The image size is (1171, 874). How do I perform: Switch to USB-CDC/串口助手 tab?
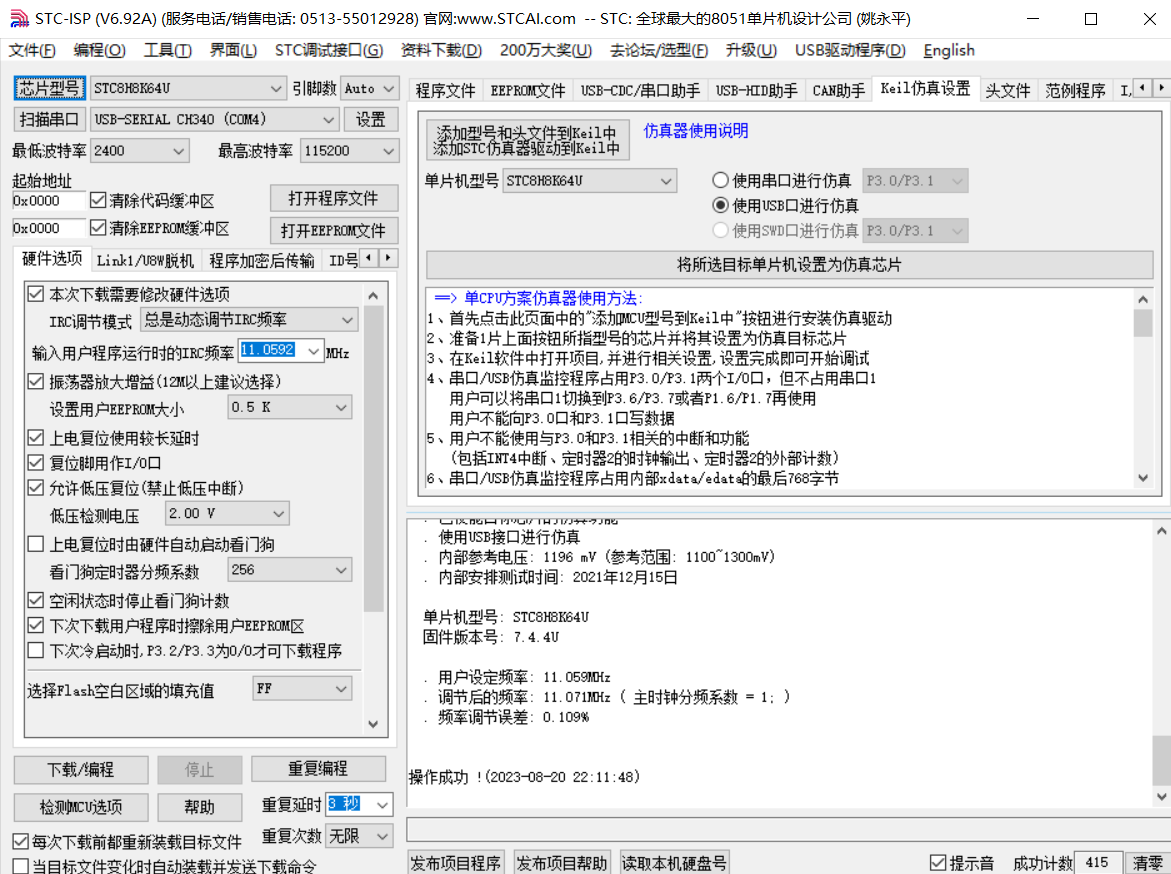(641, 90)
